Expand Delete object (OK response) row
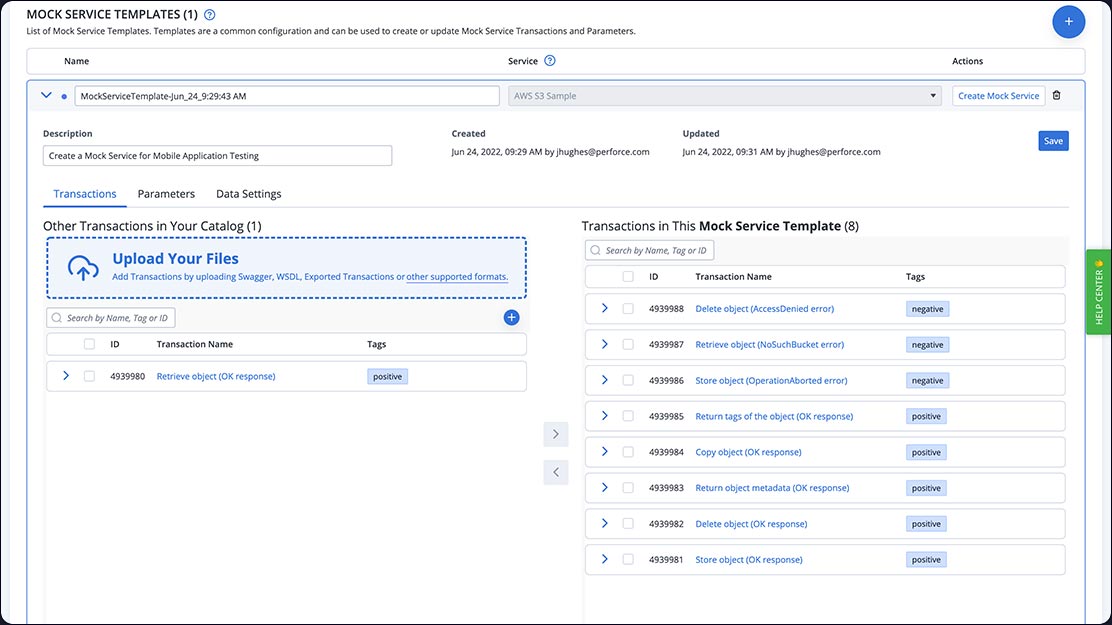 [x=604, y=524]
